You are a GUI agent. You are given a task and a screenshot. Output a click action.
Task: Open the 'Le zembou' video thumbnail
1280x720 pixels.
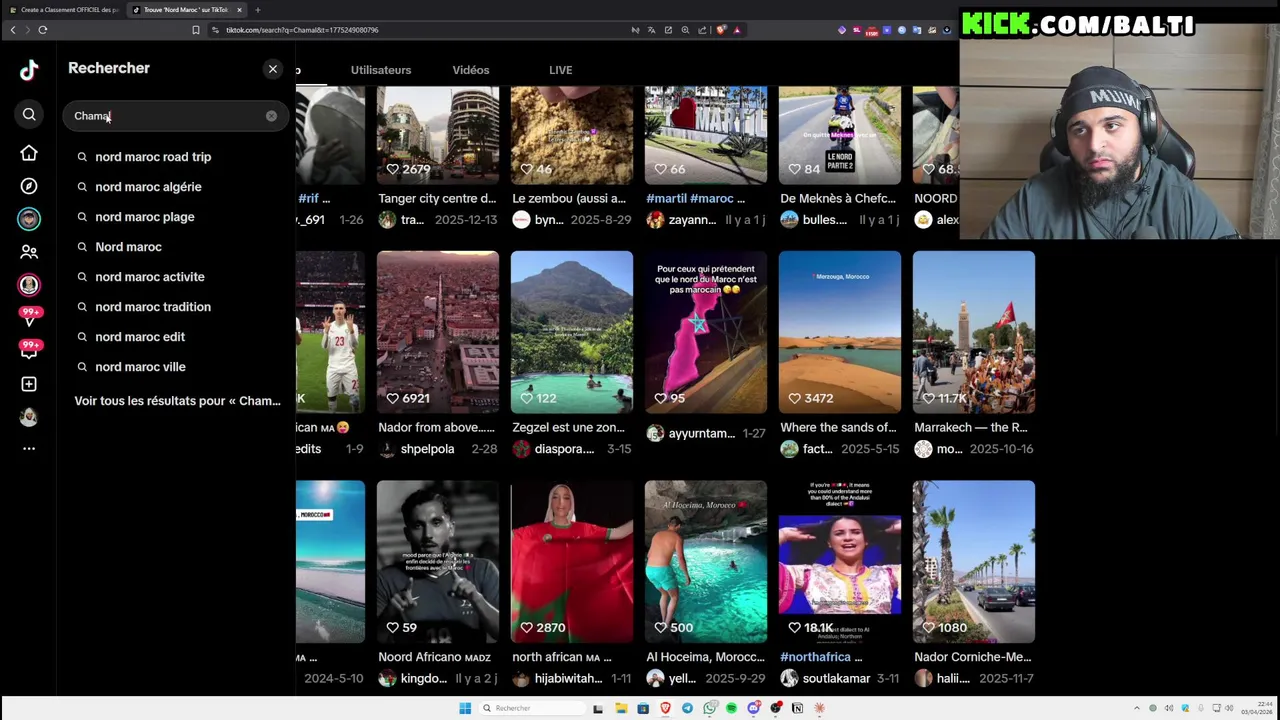click(x=572, y=135)
